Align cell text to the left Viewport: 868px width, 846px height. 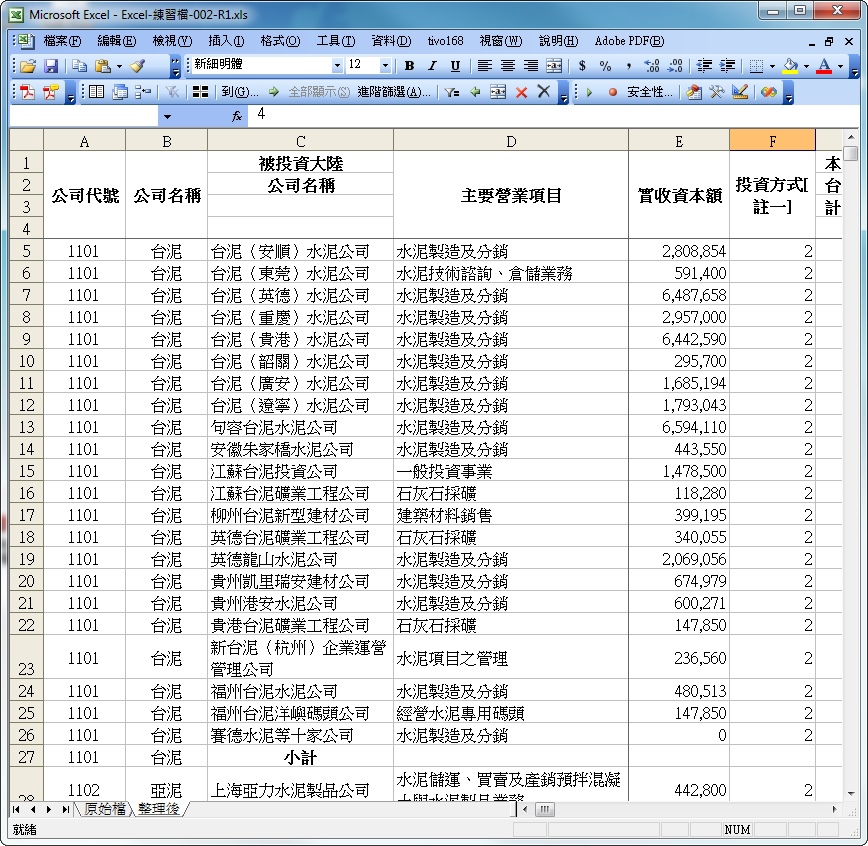(484, 66)
